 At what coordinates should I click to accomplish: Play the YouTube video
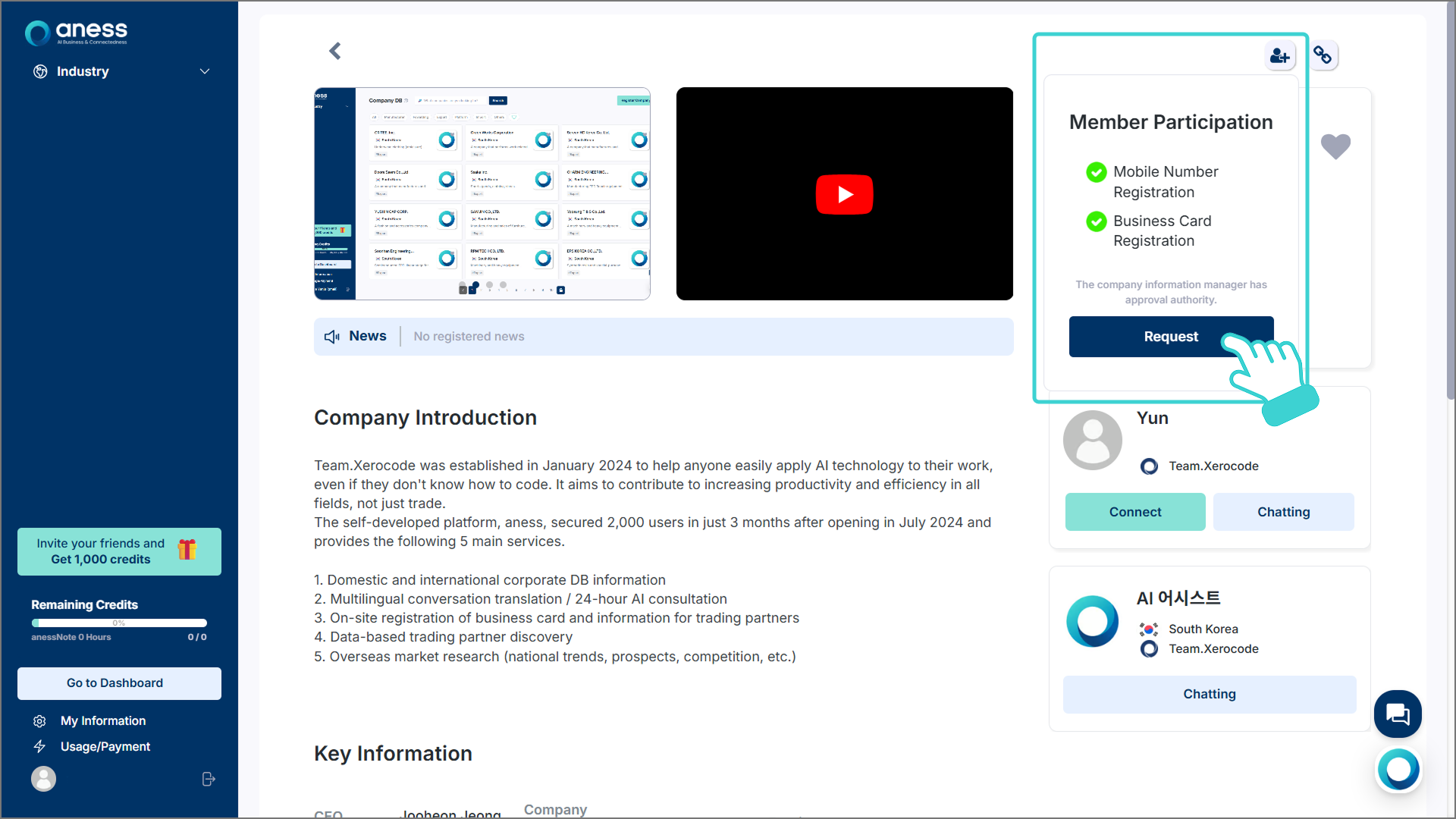click(x=844, y=194)
